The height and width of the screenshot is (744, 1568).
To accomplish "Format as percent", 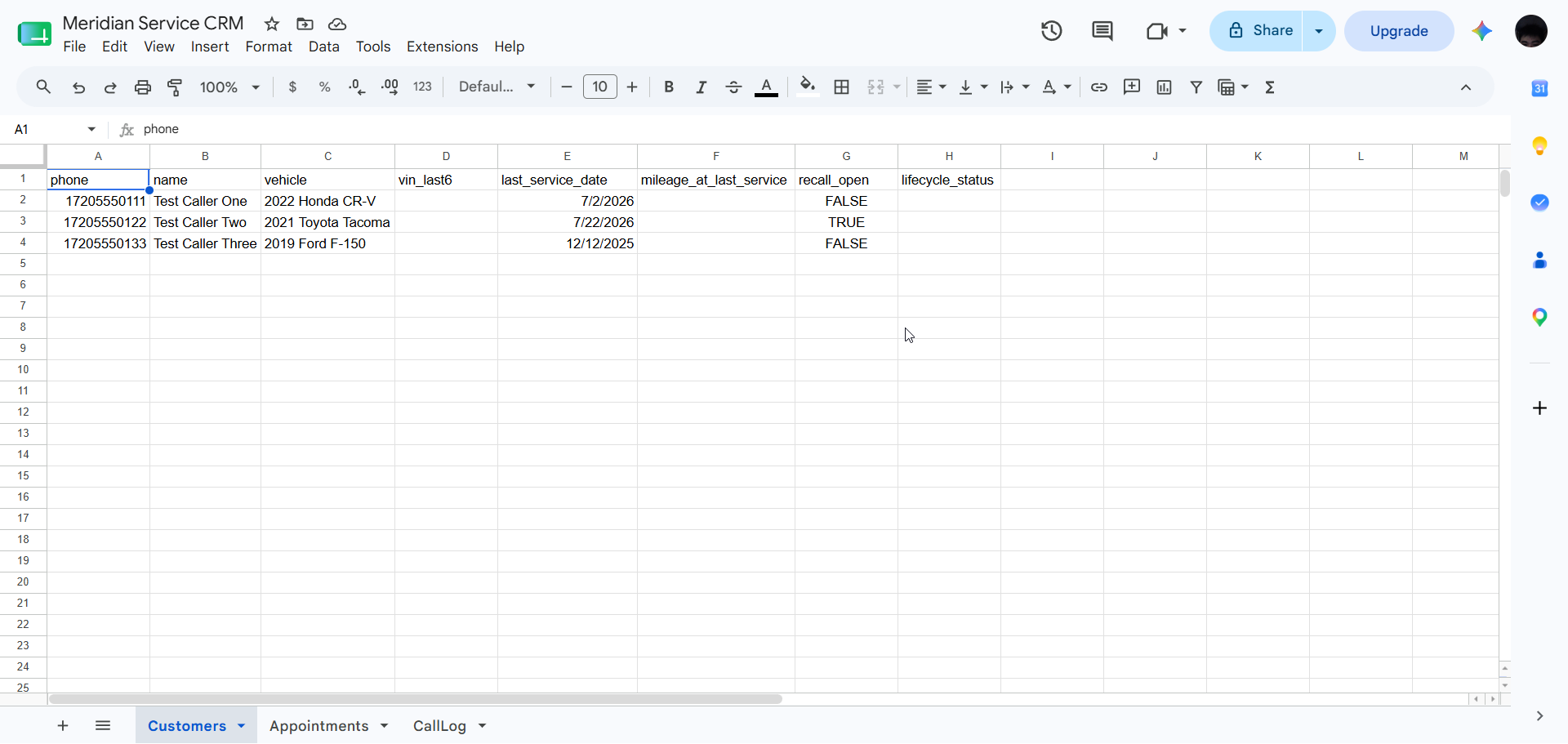I will [x=325, y=87].
